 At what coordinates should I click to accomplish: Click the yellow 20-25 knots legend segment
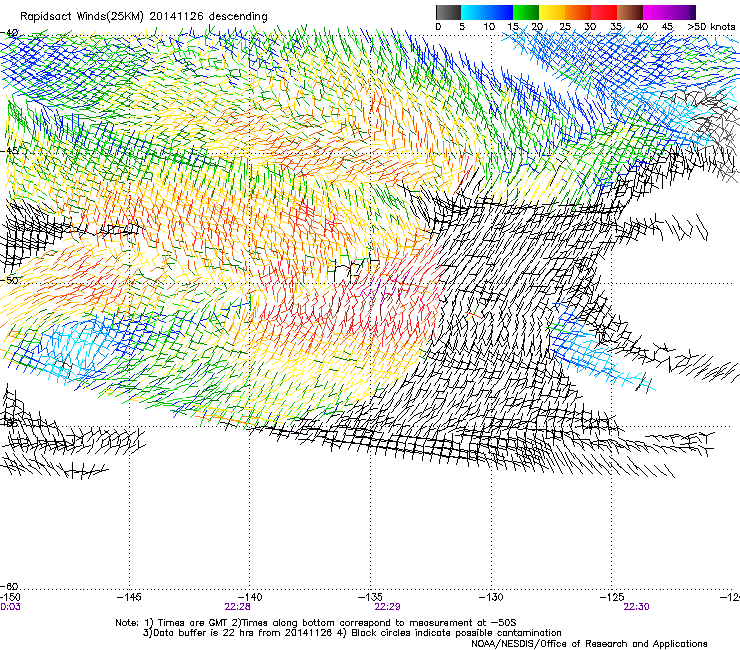tap(552, 12)
